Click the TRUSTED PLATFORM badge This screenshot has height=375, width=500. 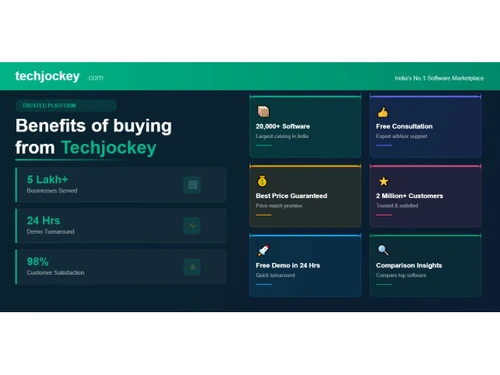click(66, 106)
